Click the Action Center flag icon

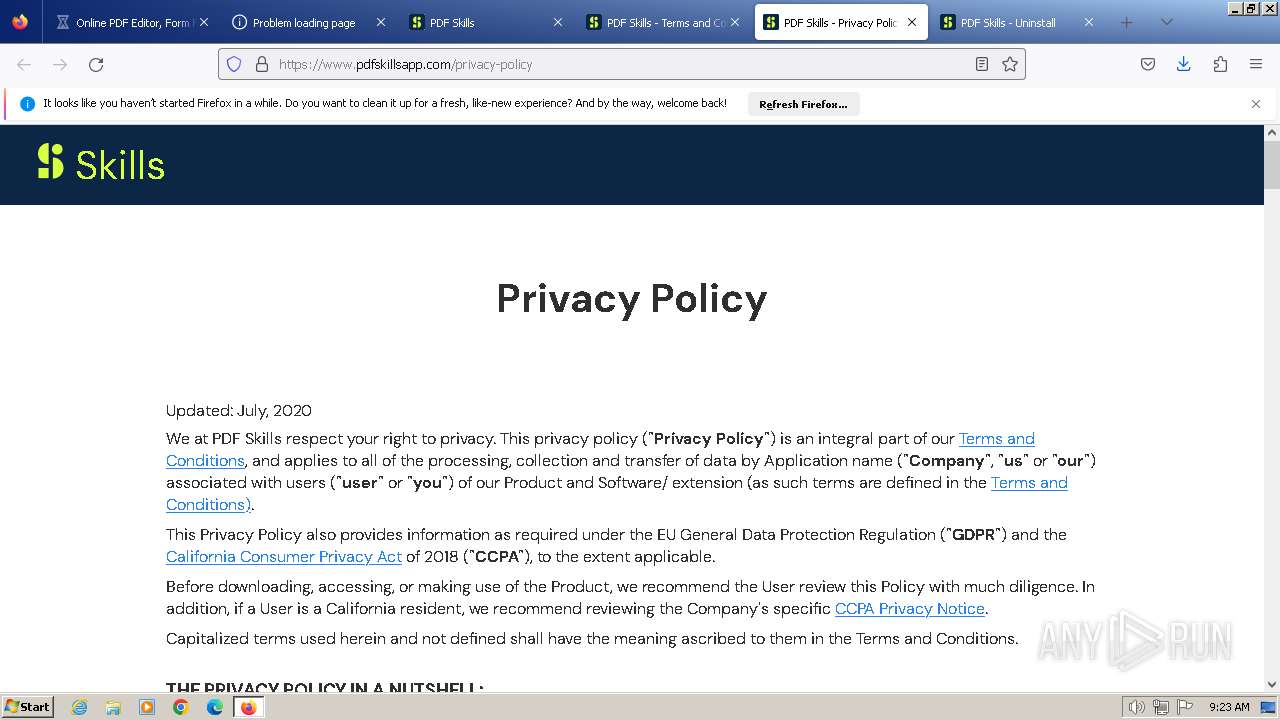(1185, 707)
